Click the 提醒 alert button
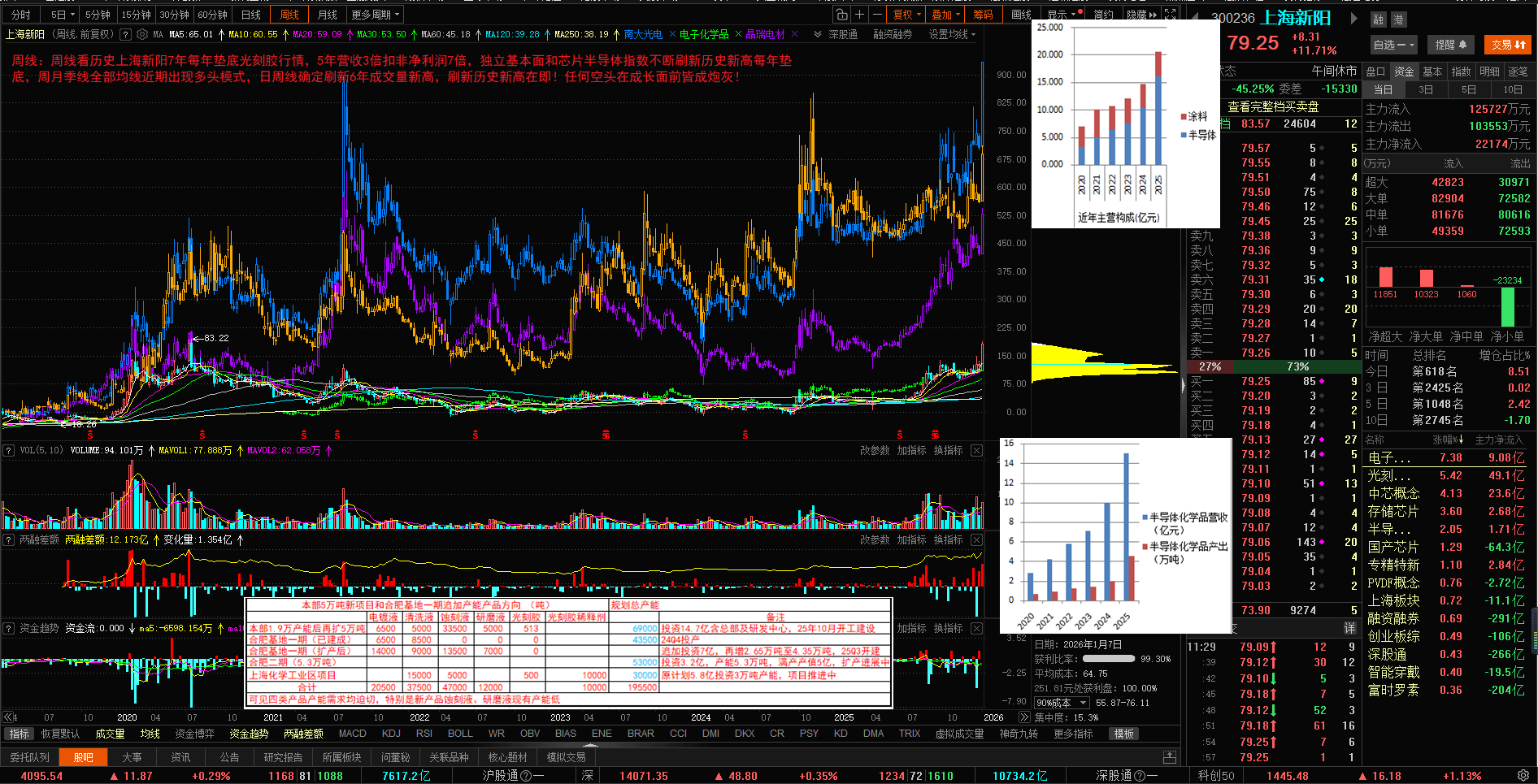Image resolution: width=1538 pixels, height=784 pixels. pyautogui.click(x=1450, y=45)
